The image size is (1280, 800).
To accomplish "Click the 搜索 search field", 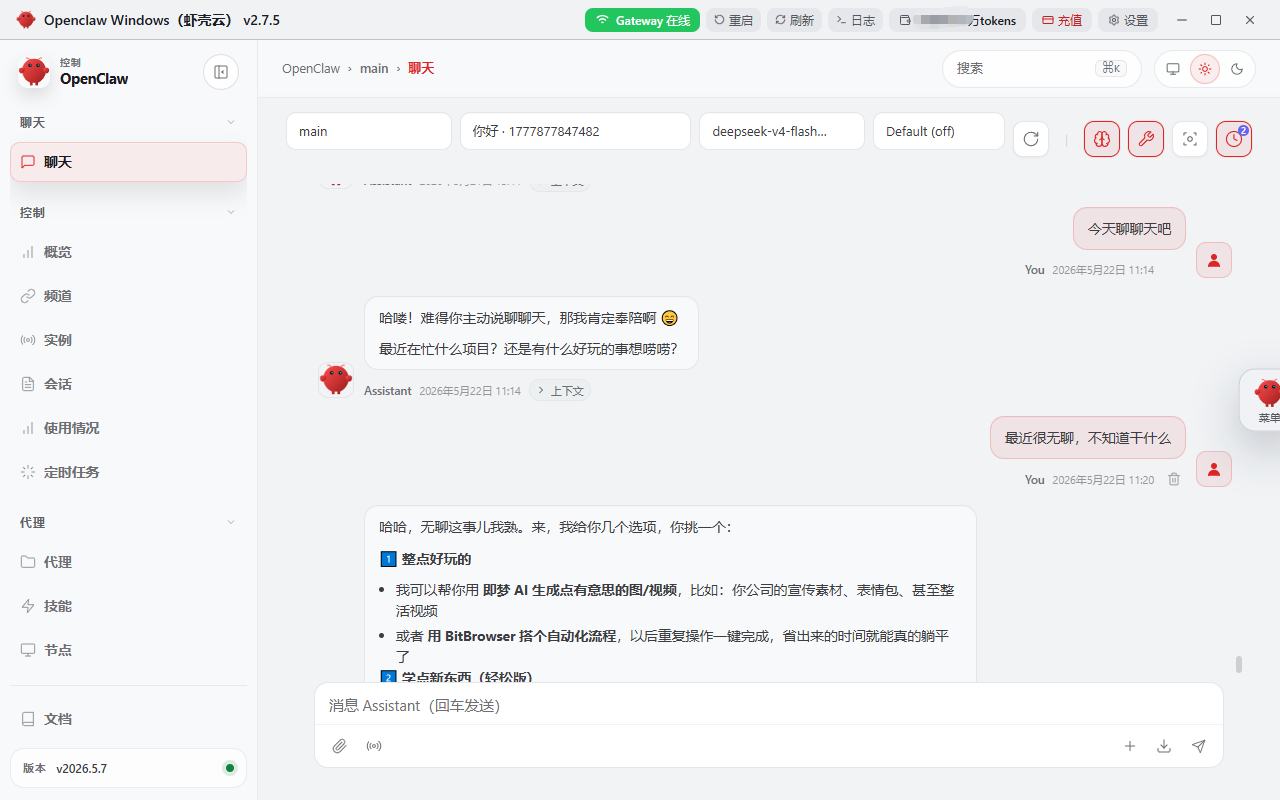I will pyautogui.click(x=1042, y=69).
